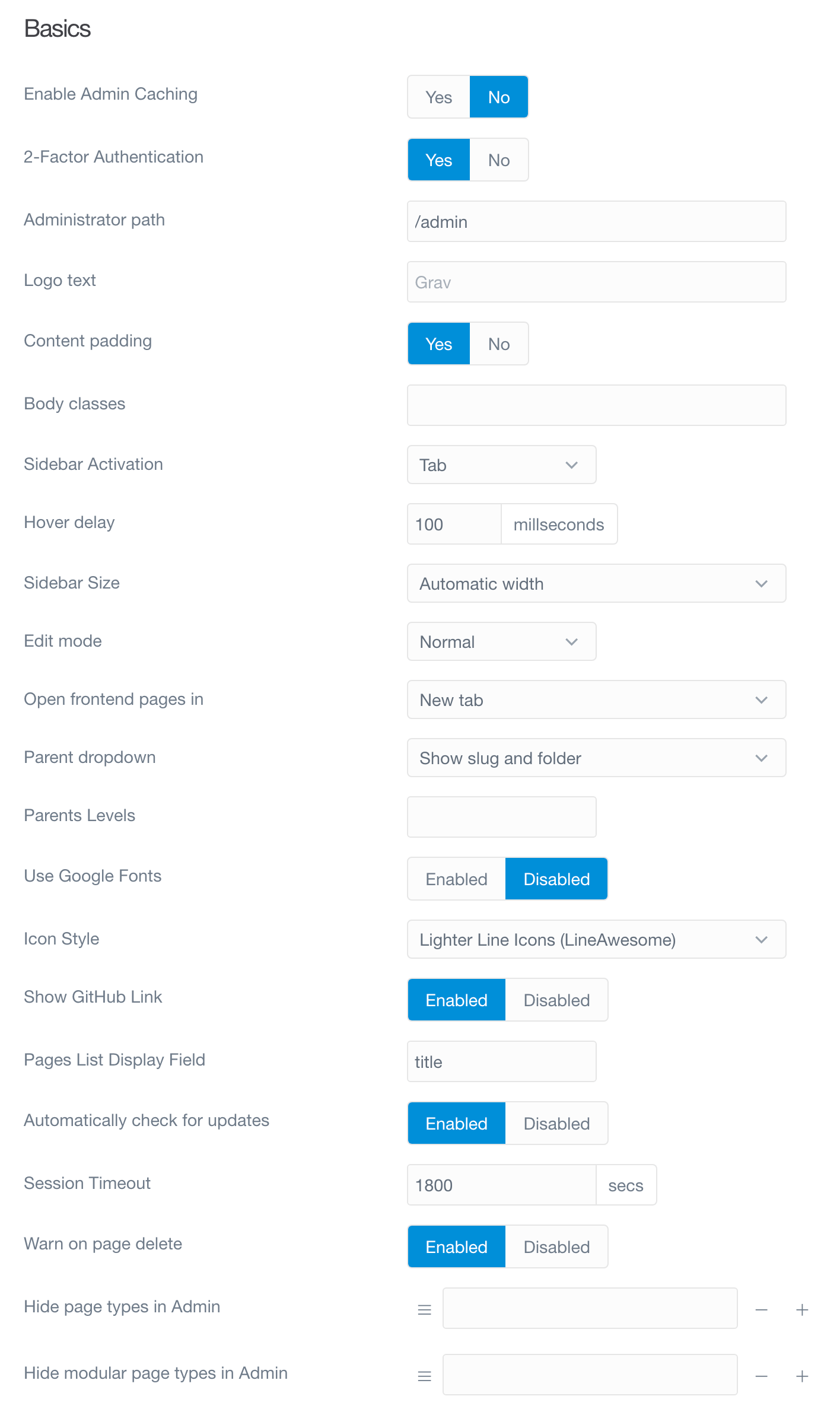Enable Admin Caching by clicking Yes
The width and height of the screenshot is (840, 1412).
coord(438,96)
